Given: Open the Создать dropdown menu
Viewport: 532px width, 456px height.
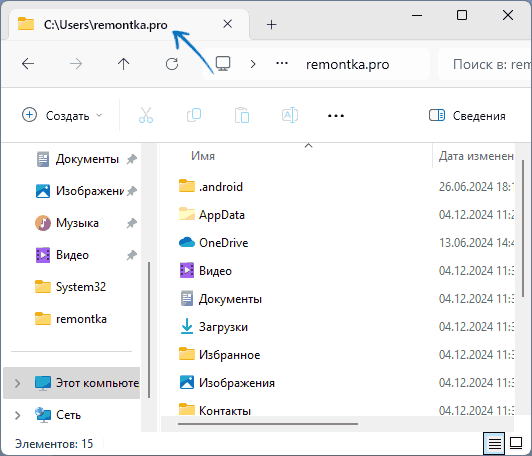Looking at the screenshot, I should coord(62,116).
